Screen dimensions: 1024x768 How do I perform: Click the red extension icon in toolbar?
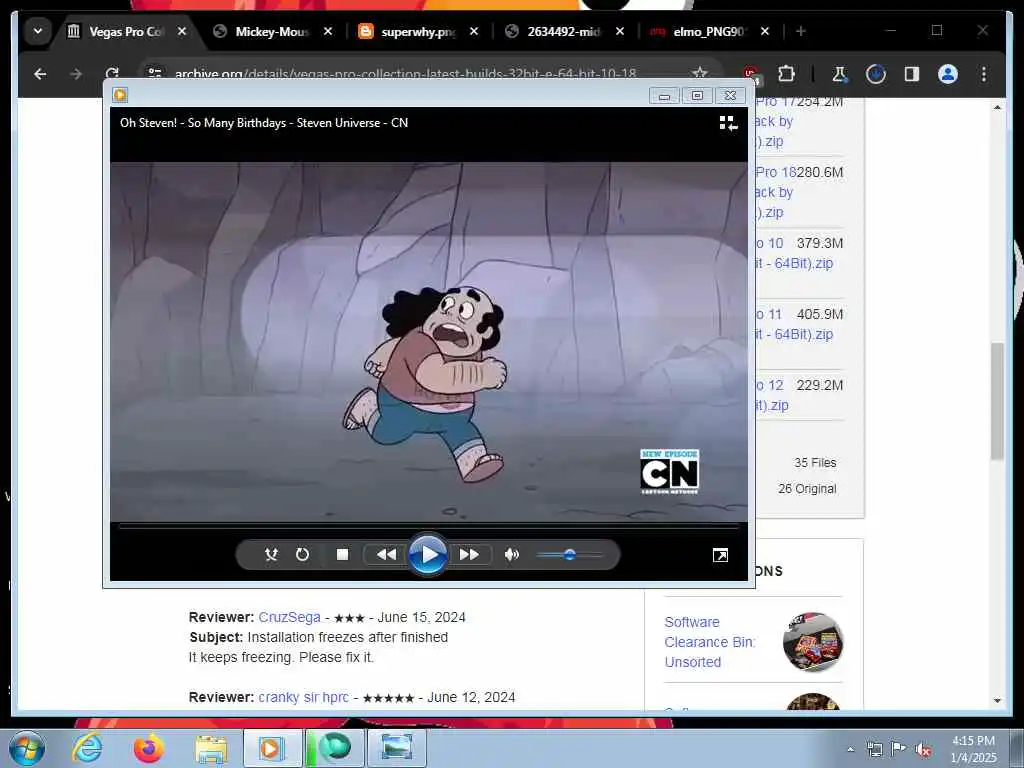[752, 74]
